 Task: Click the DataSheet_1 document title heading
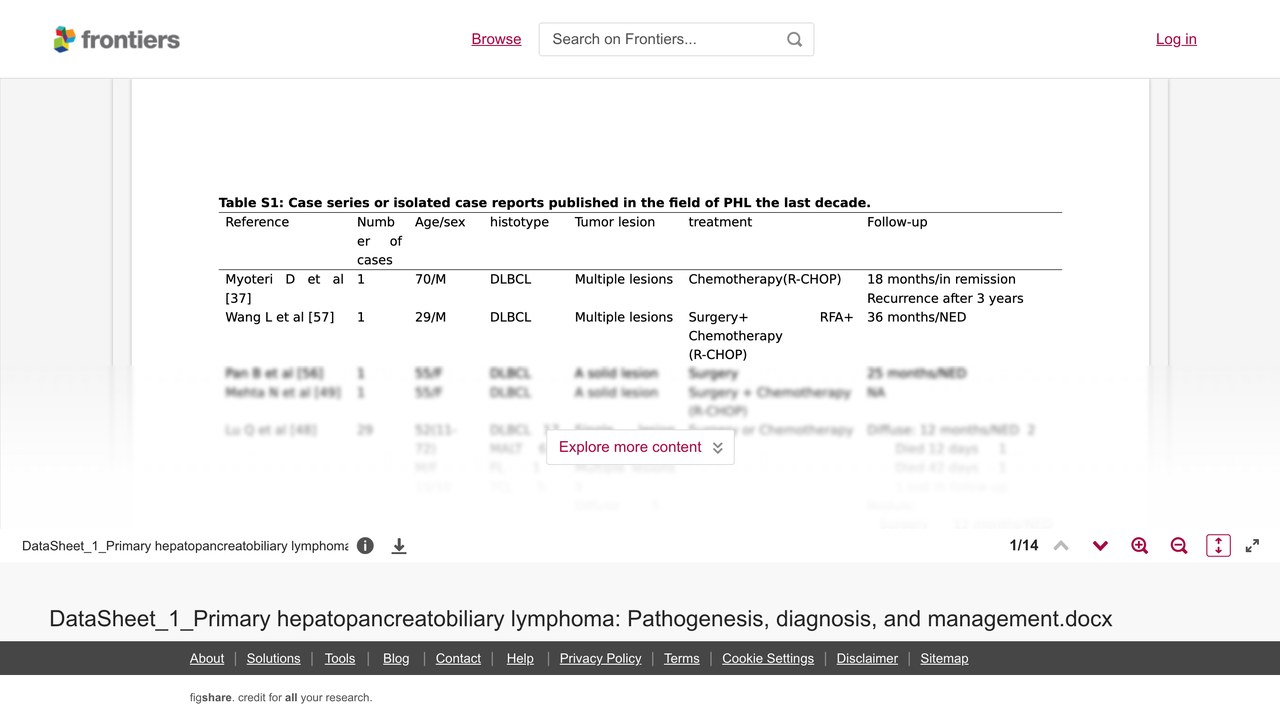581,619
